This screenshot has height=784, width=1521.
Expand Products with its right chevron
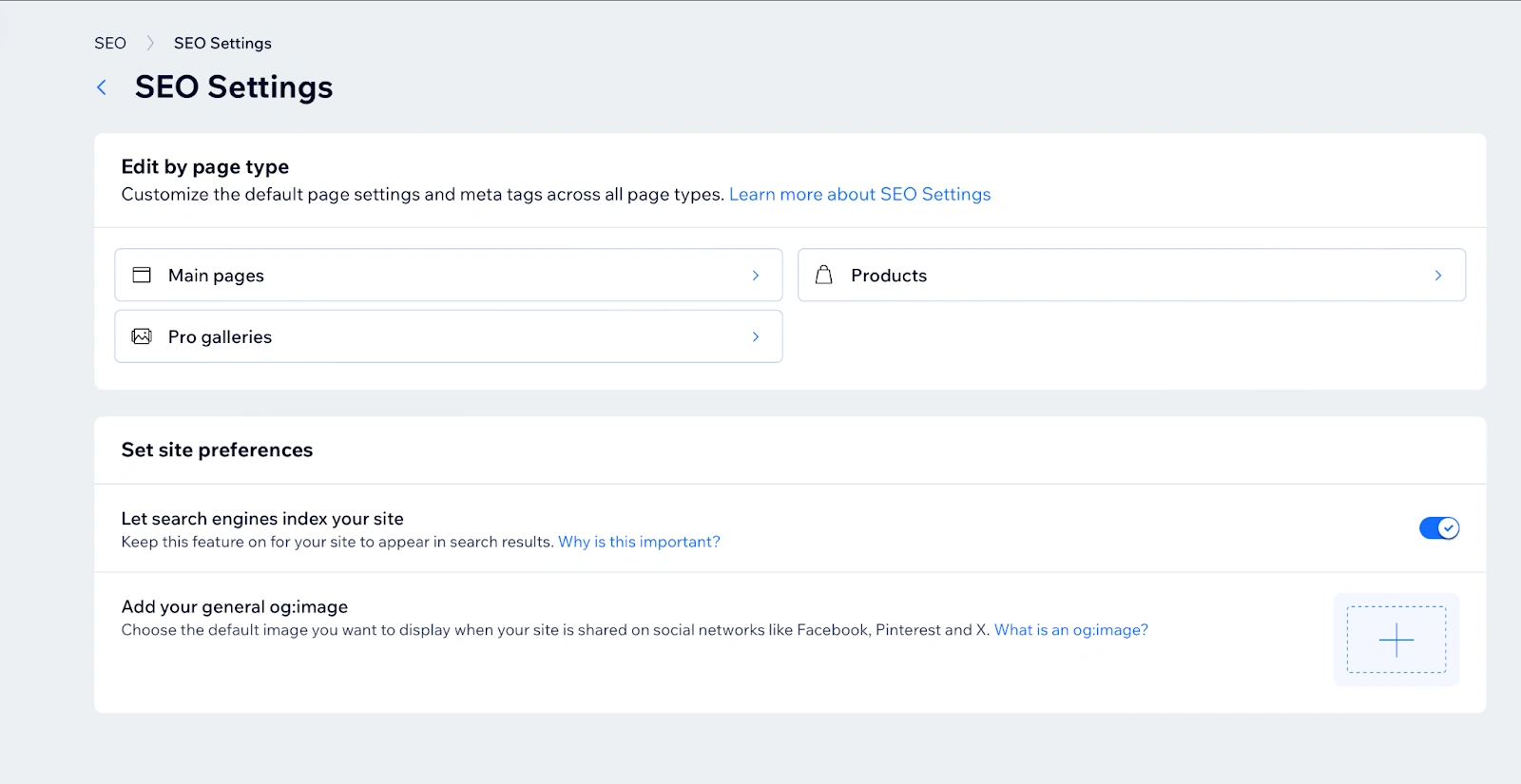[1438, 276]
